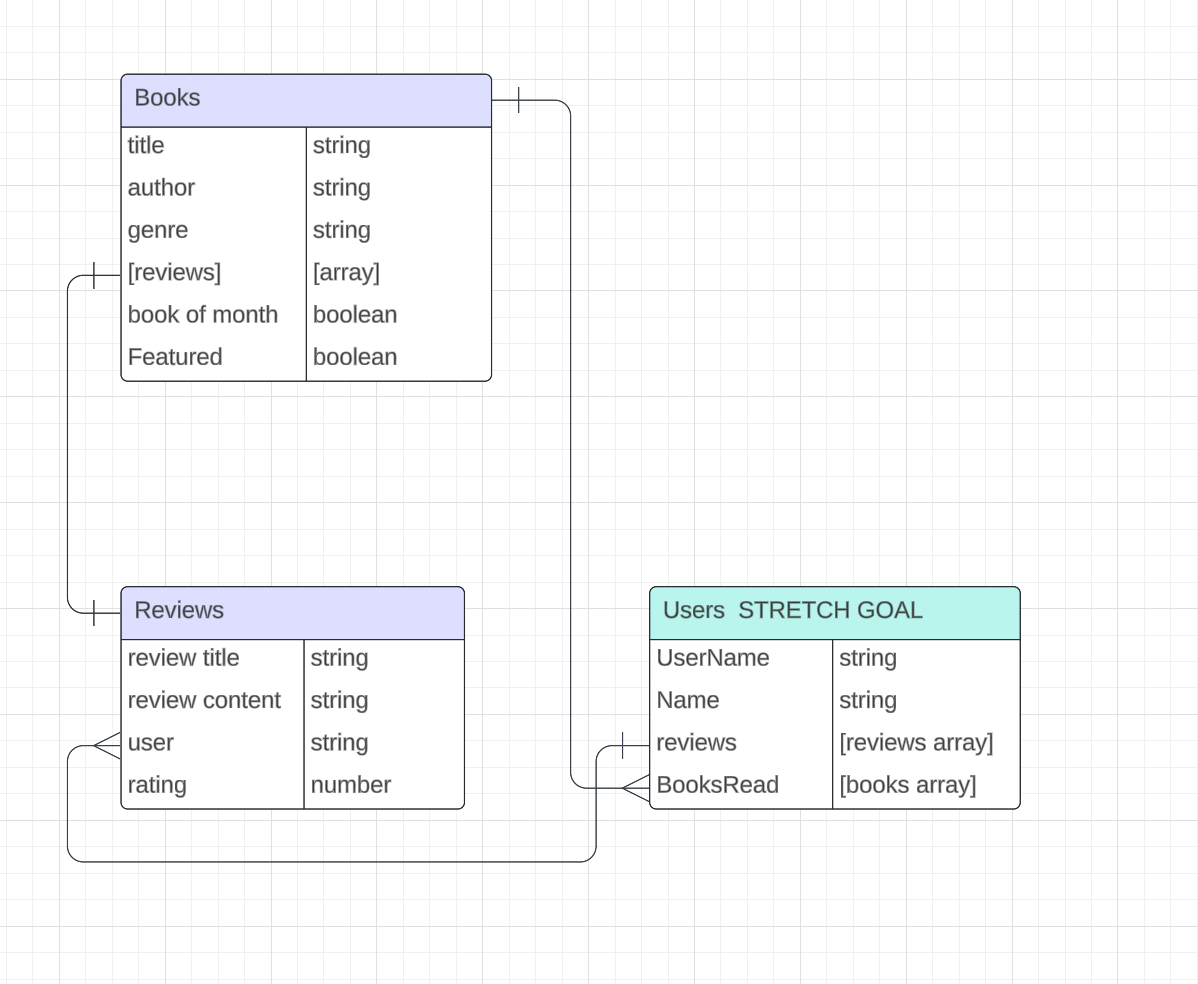The width and height of the screenshot is (1198, 984).
Task: Click the boolean type beside book of month
Action: 355,314
